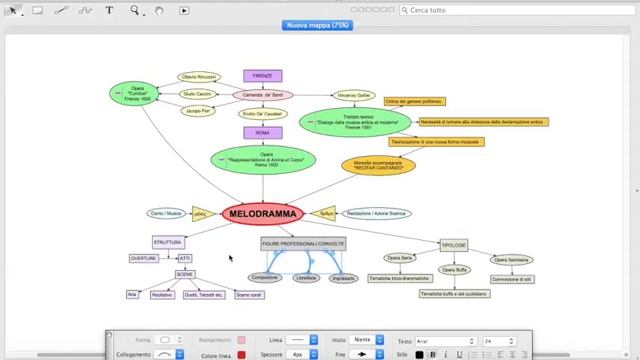Select the rectangle node tool
The height and width of the screenshot is (360, 640).
[x=38, y=11]
